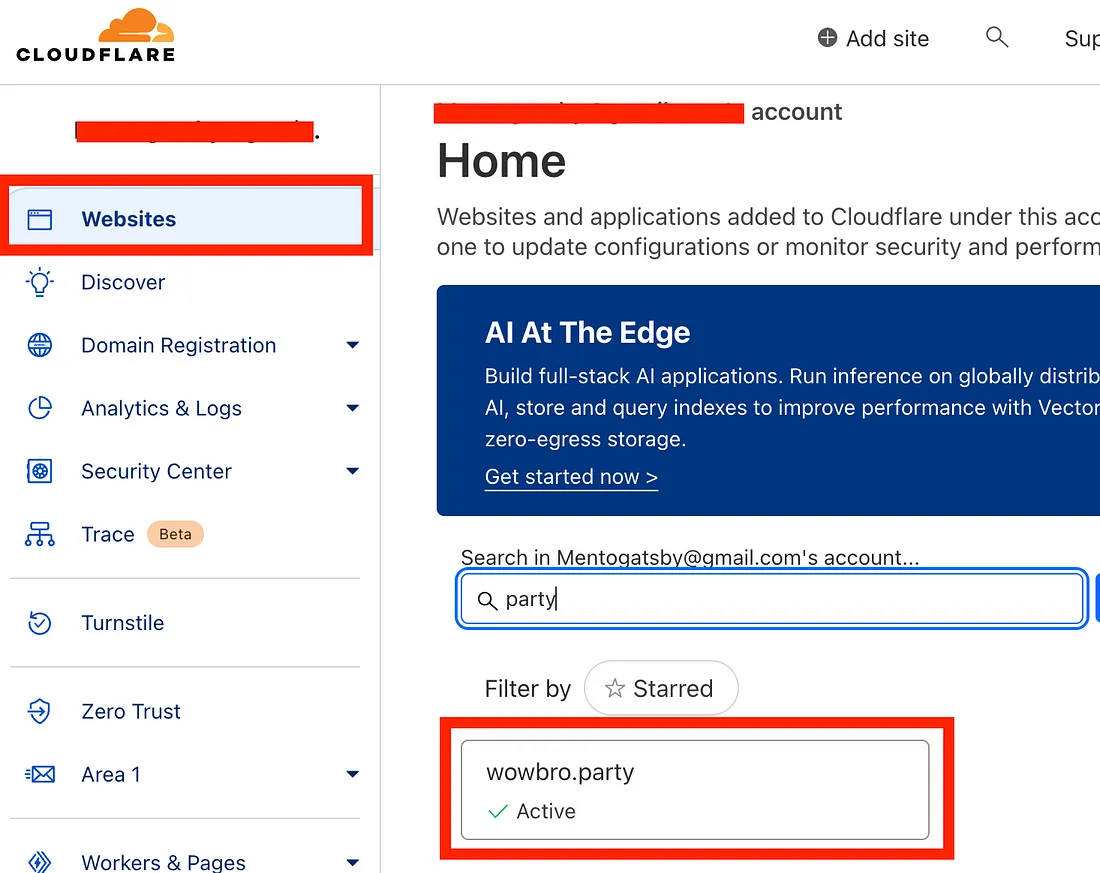Click the green Active checkmark icon
This screenshot has height=873, width=1100.
click(x=497, y=811)
